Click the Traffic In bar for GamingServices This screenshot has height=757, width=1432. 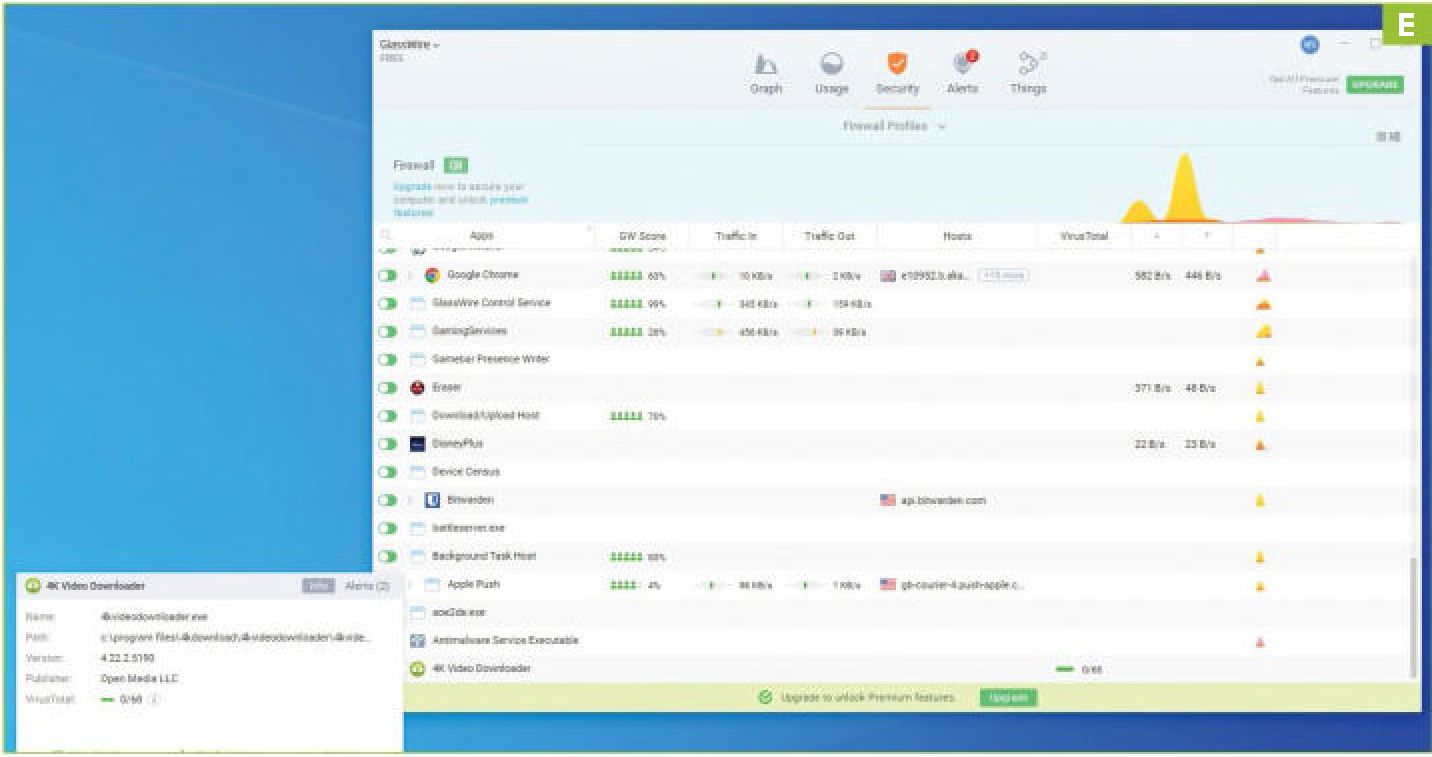click(713, 331)
